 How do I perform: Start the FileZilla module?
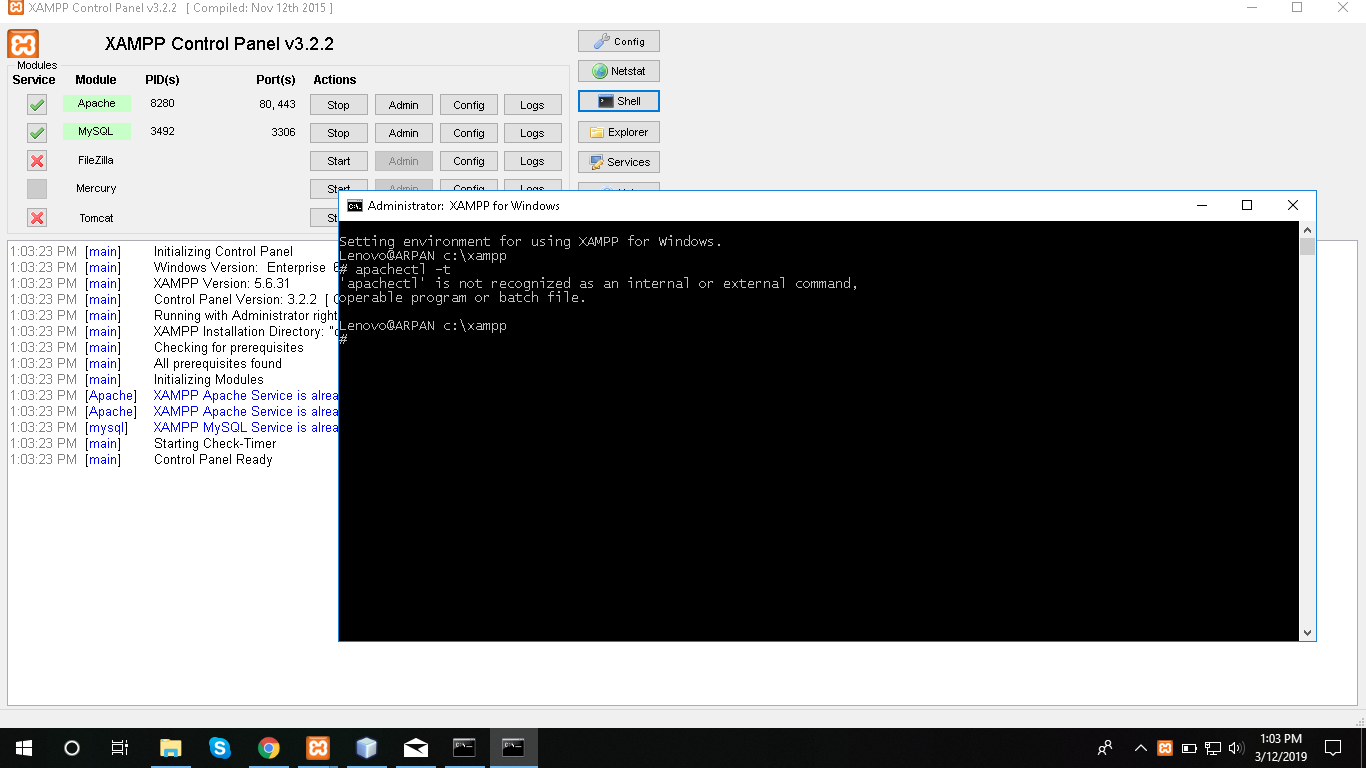click(338, 160)
